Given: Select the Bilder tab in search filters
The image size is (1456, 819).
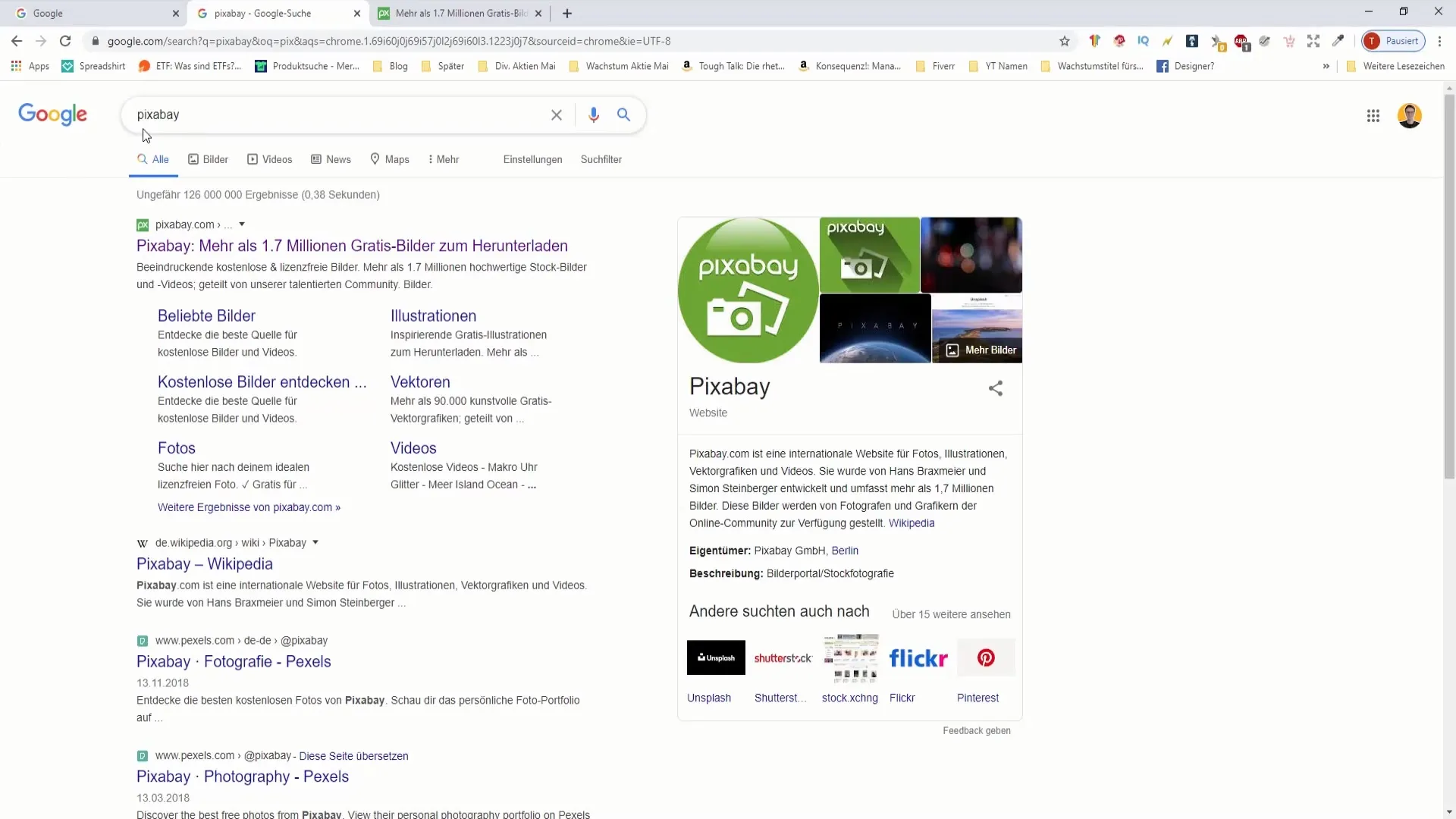Looking at the screenshot, I should pyautogui.click(x=215, y=159).
